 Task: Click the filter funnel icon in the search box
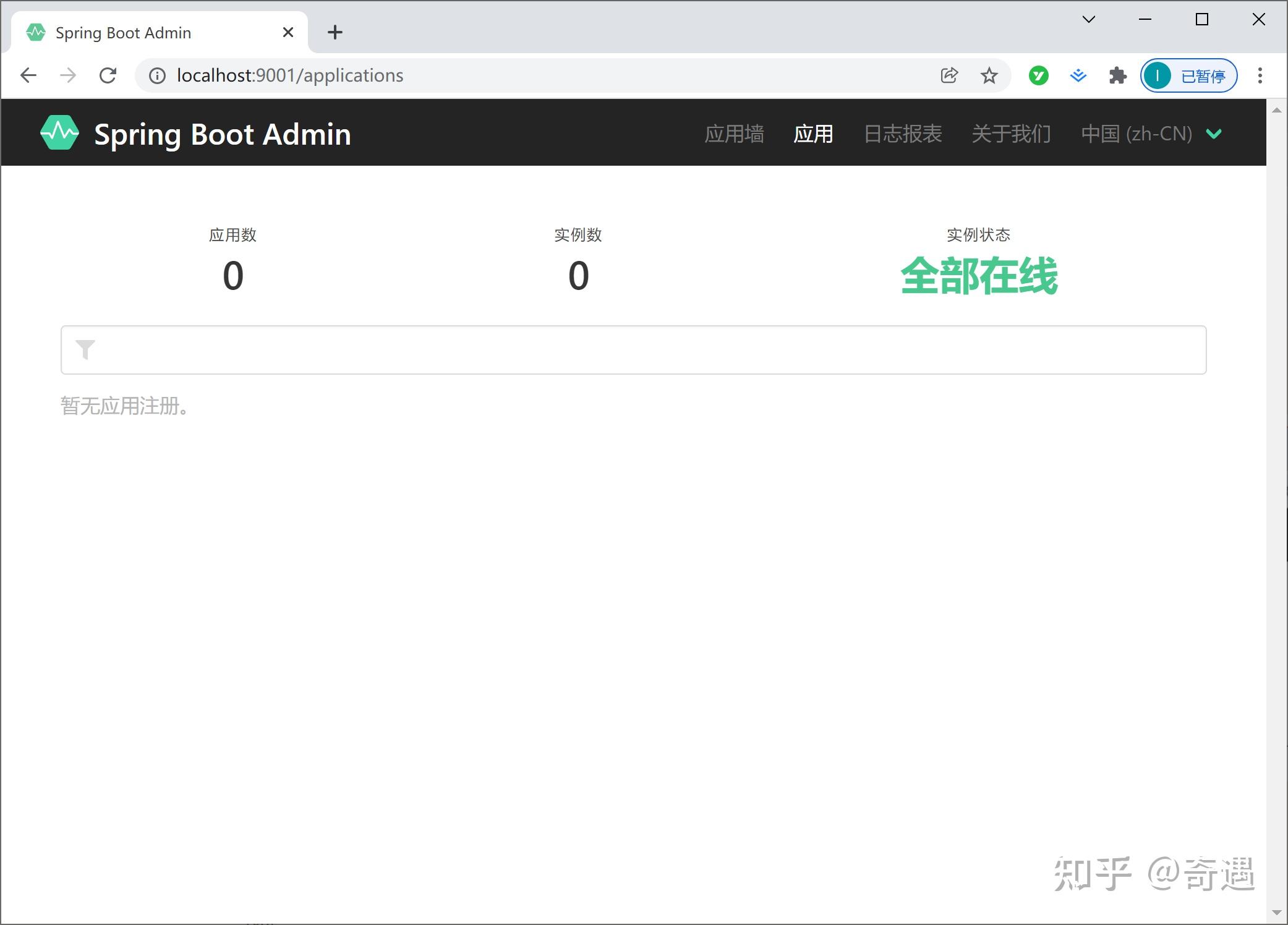[85, 350]
